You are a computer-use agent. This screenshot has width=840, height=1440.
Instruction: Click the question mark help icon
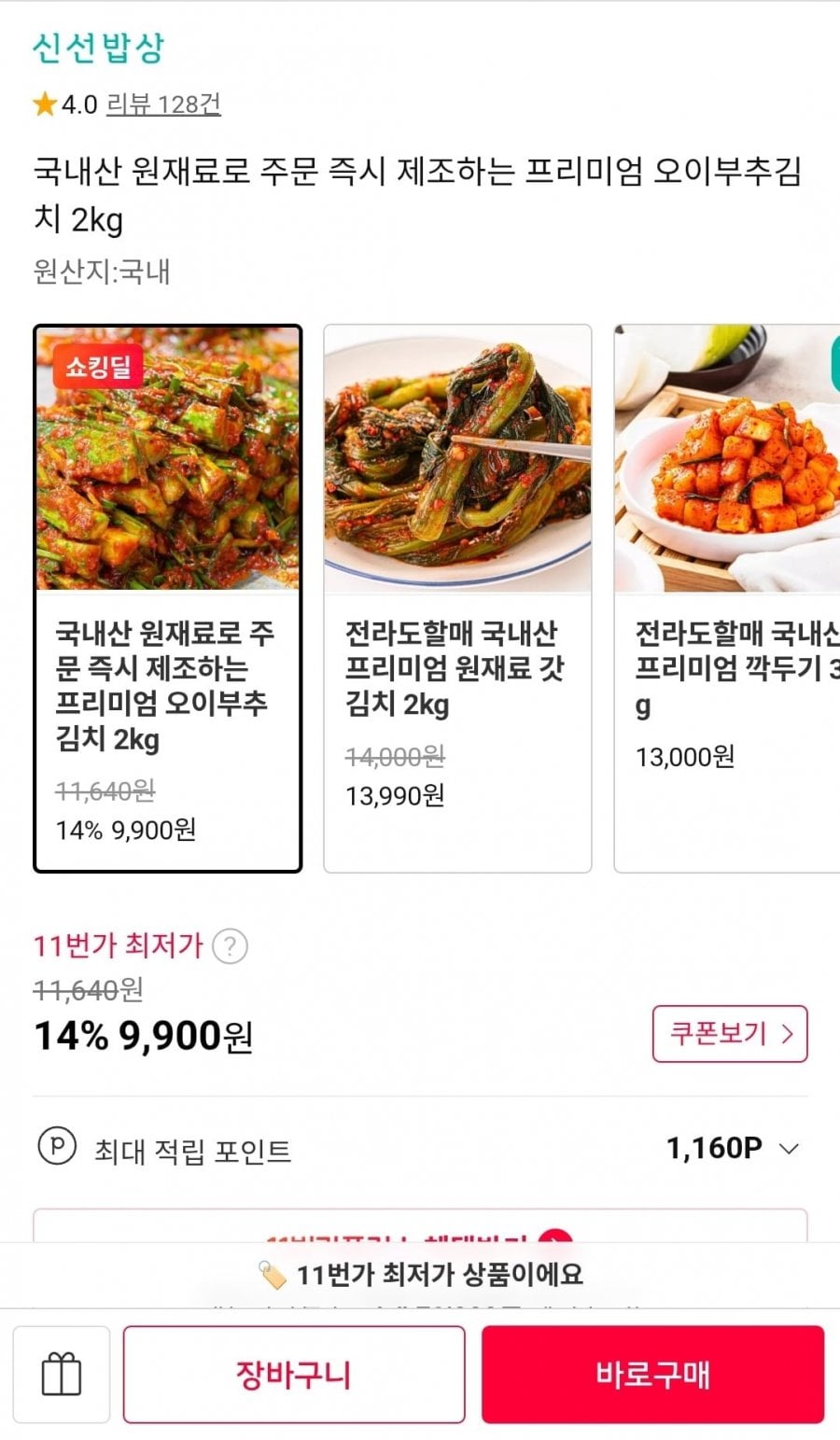tap(230, 946)
